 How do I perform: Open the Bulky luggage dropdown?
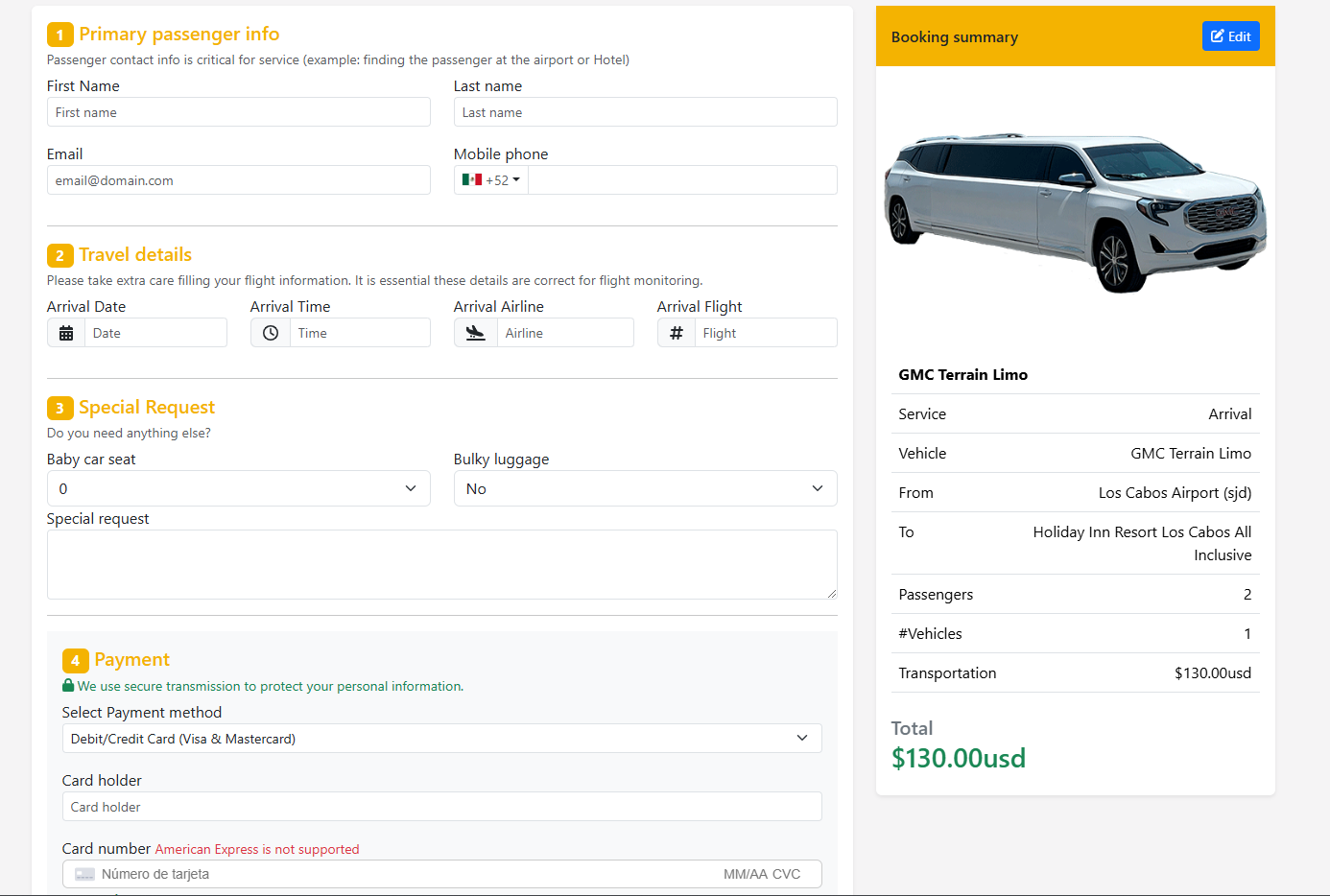click(645, 488)
